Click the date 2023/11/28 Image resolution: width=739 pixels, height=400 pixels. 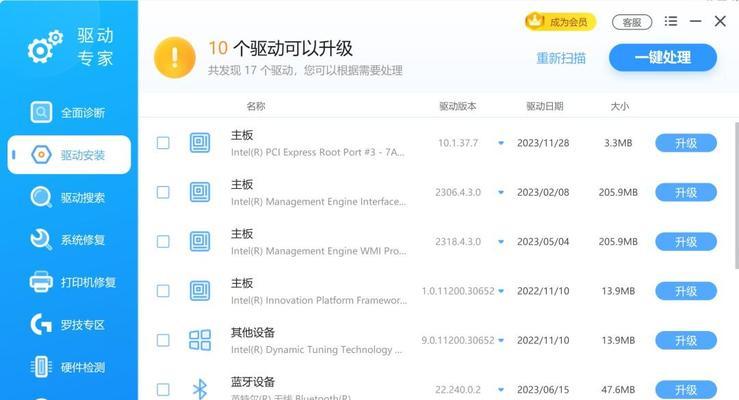coord(543,143)
